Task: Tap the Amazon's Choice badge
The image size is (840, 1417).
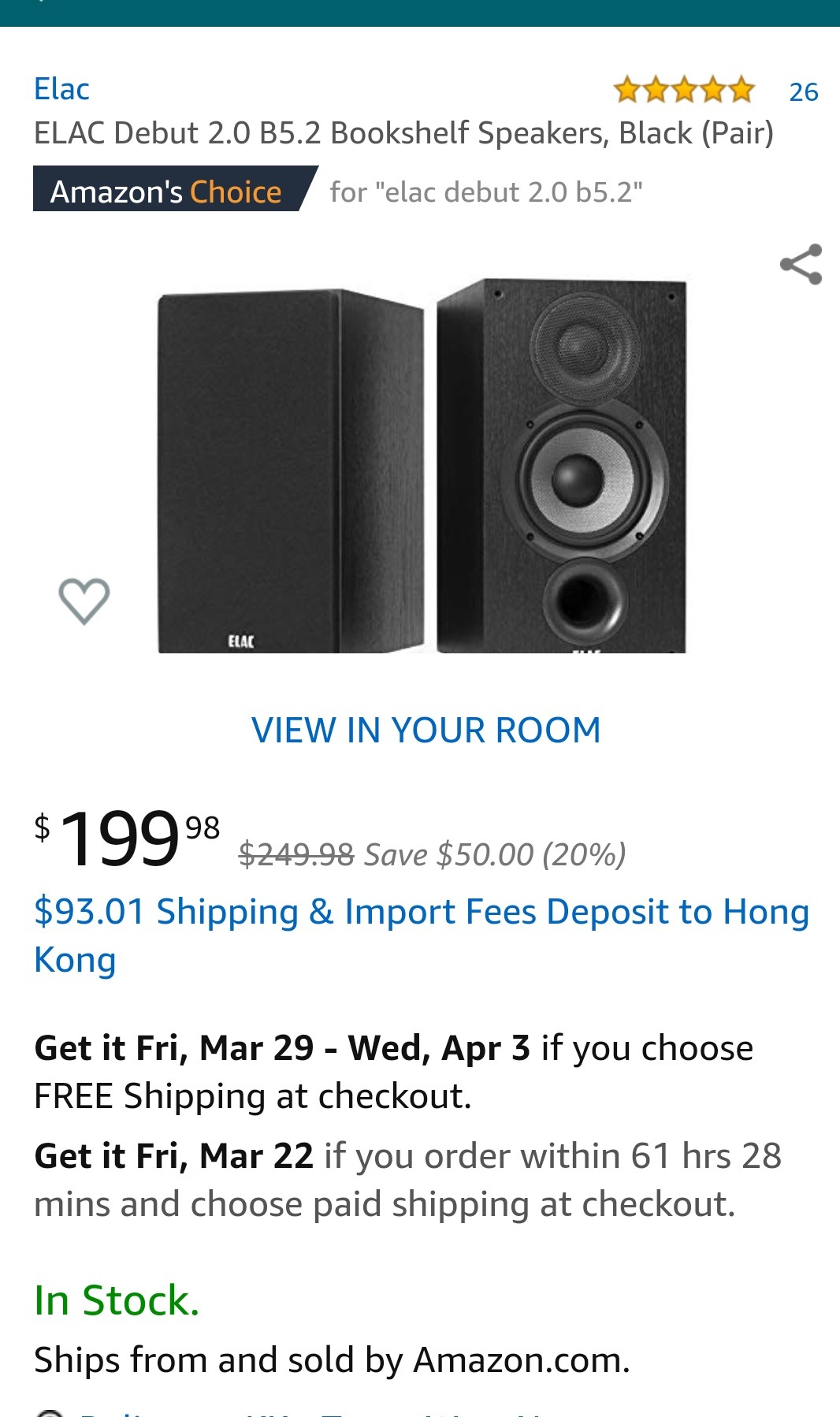Action: pos(175,189)
